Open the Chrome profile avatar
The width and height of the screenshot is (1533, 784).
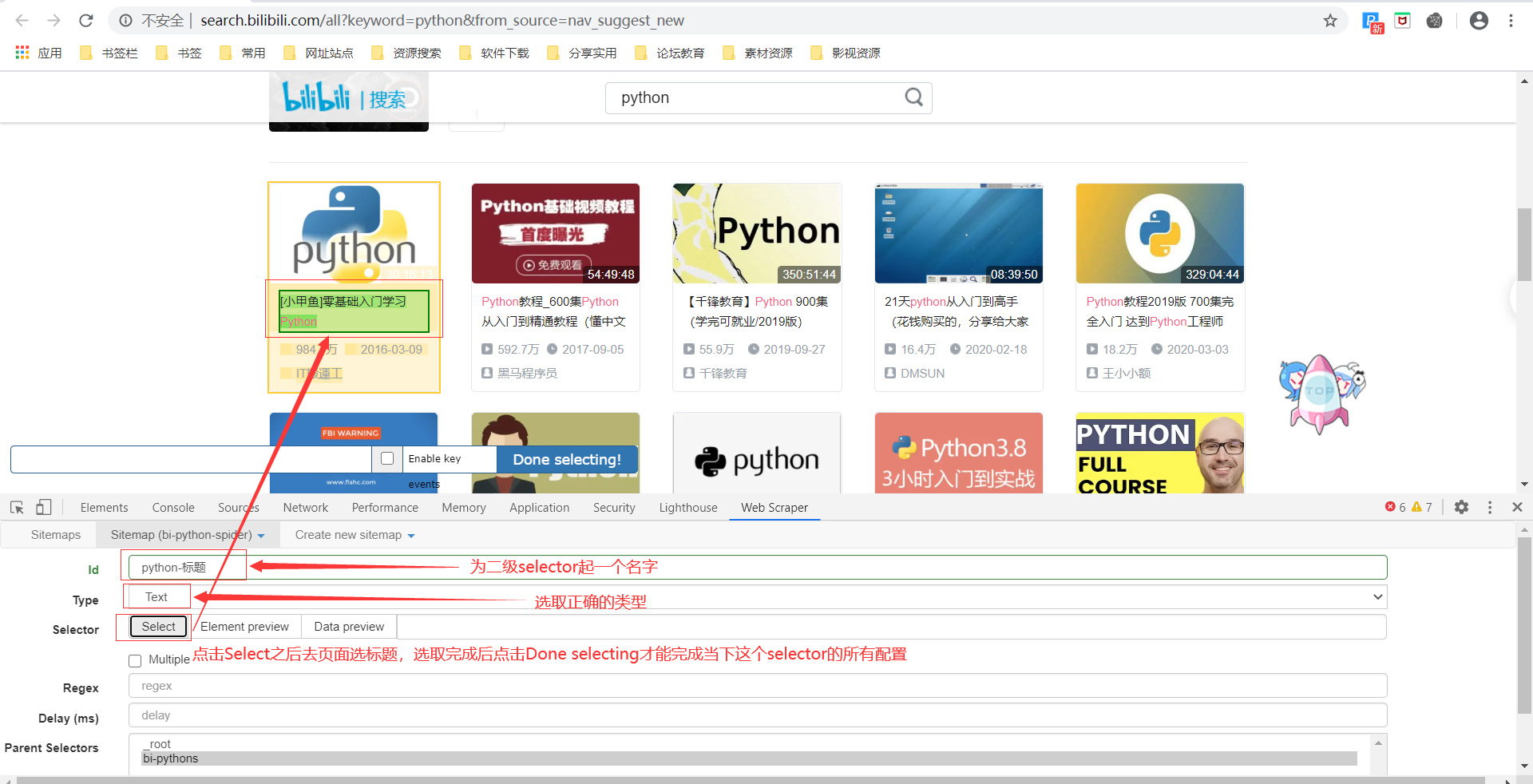point(1479,21)
